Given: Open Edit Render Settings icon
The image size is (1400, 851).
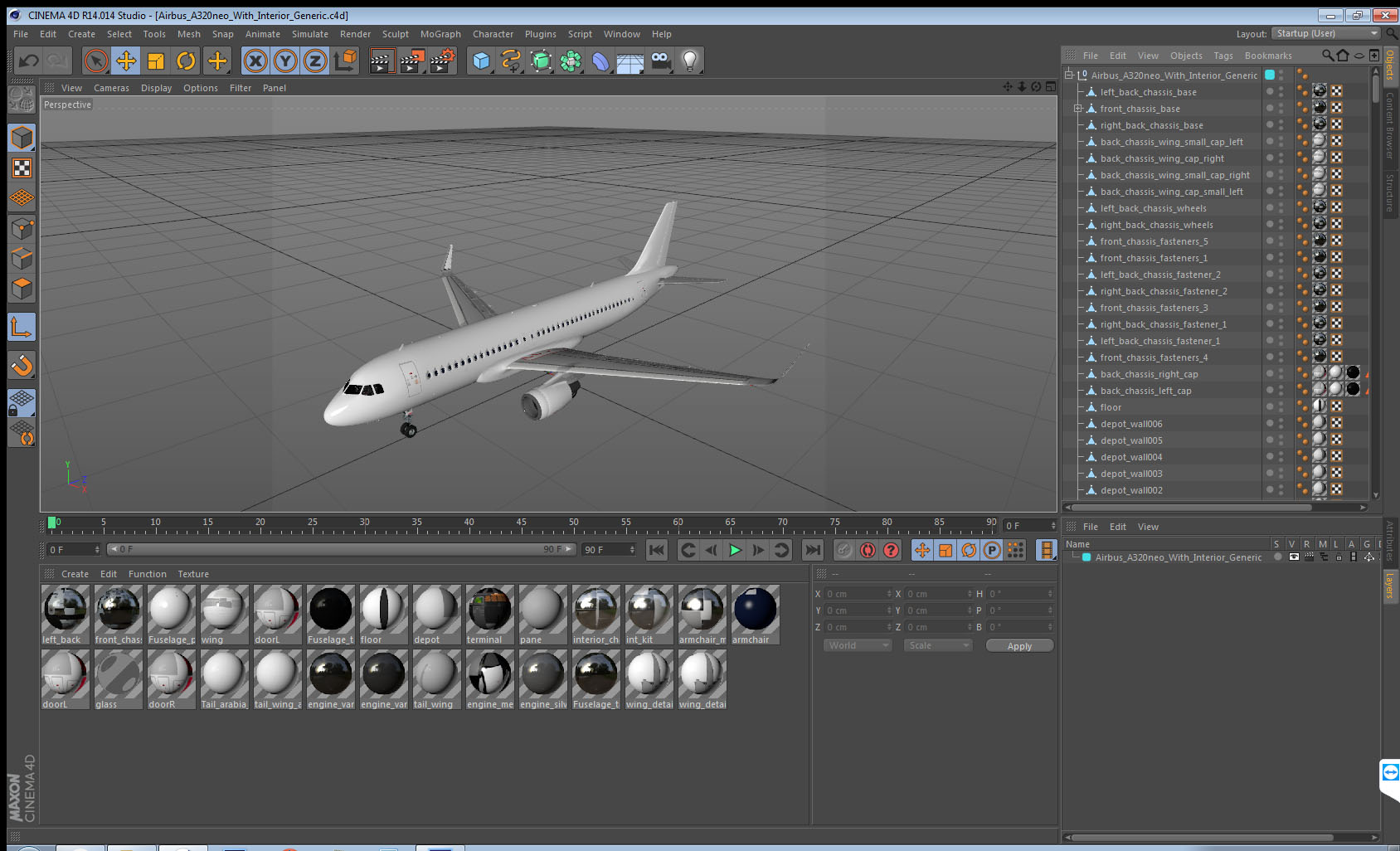Looking at the screenshot, I should pyautogui.click(x=443, y=61).
